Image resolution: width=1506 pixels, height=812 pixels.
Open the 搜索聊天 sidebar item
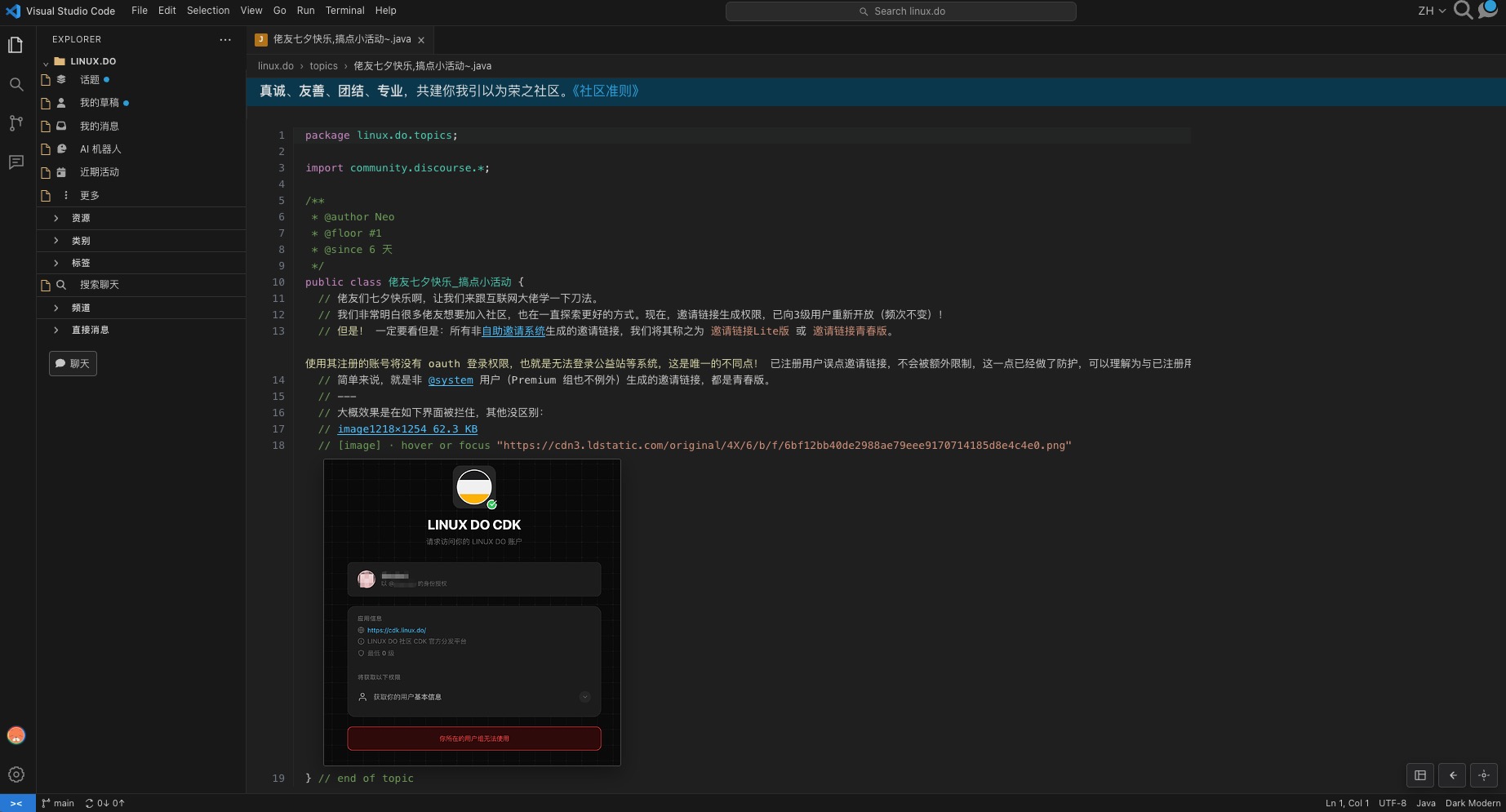(x=141, y=285)
